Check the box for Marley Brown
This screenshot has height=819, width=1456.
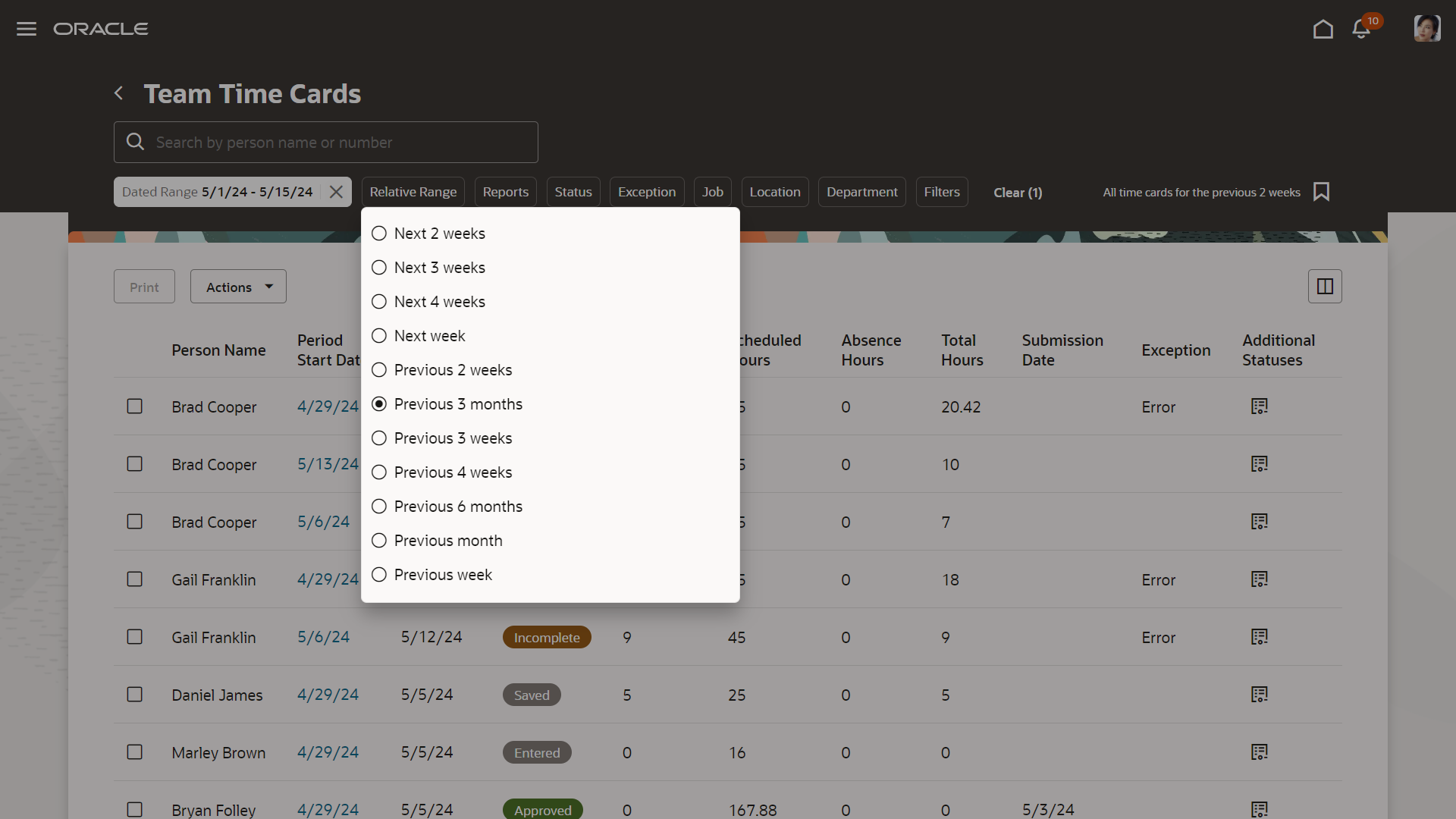point(135,752)
